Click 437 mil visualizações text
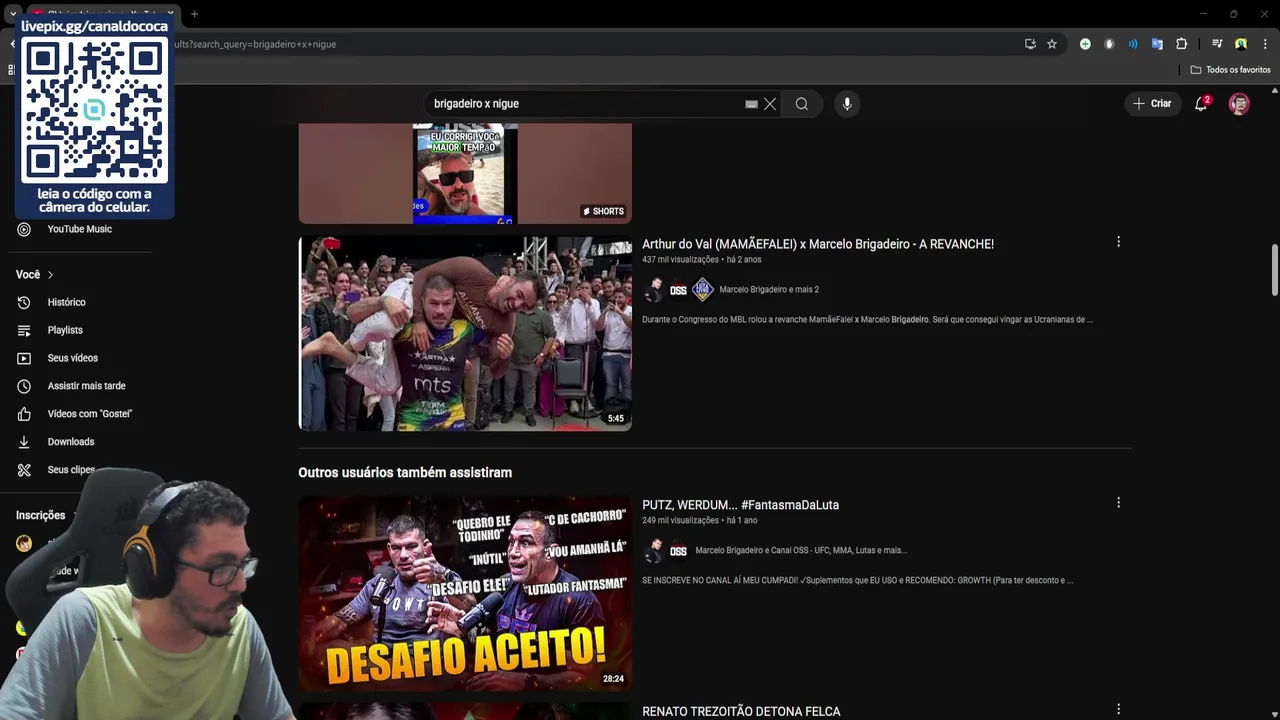This screenshot has height=720, width=1280. coord(680,260)
